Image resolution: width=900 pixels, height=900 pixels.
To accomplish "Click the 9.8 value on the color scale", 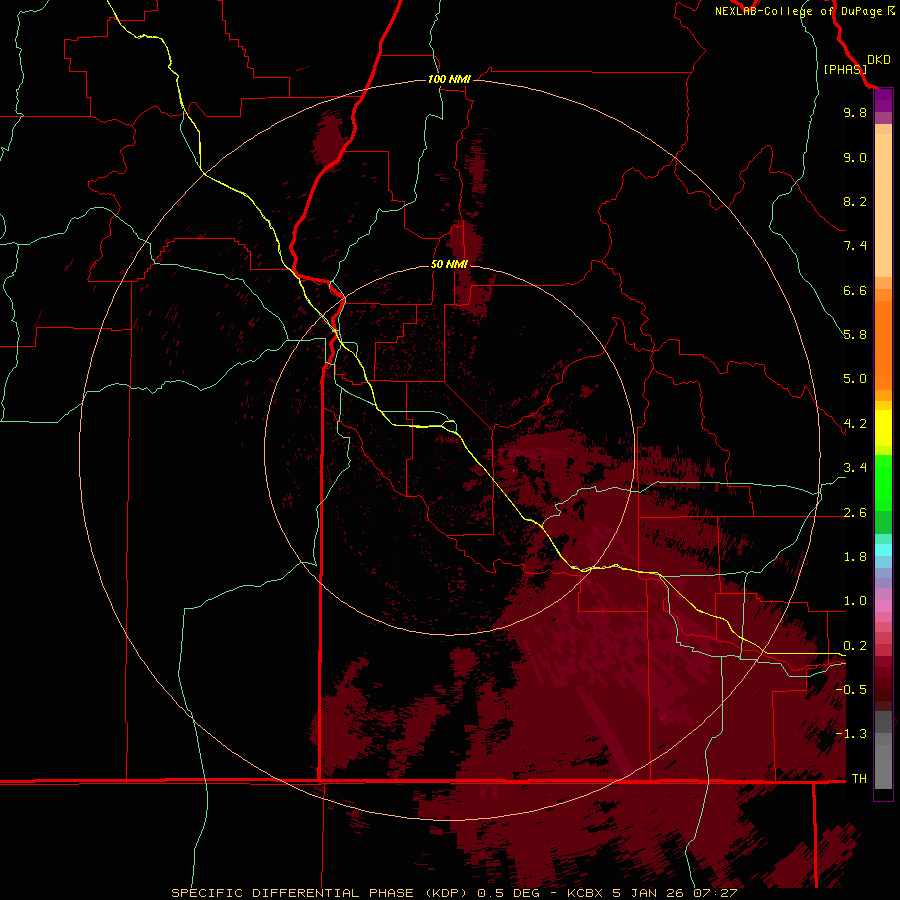I will (x=855, y=112).
